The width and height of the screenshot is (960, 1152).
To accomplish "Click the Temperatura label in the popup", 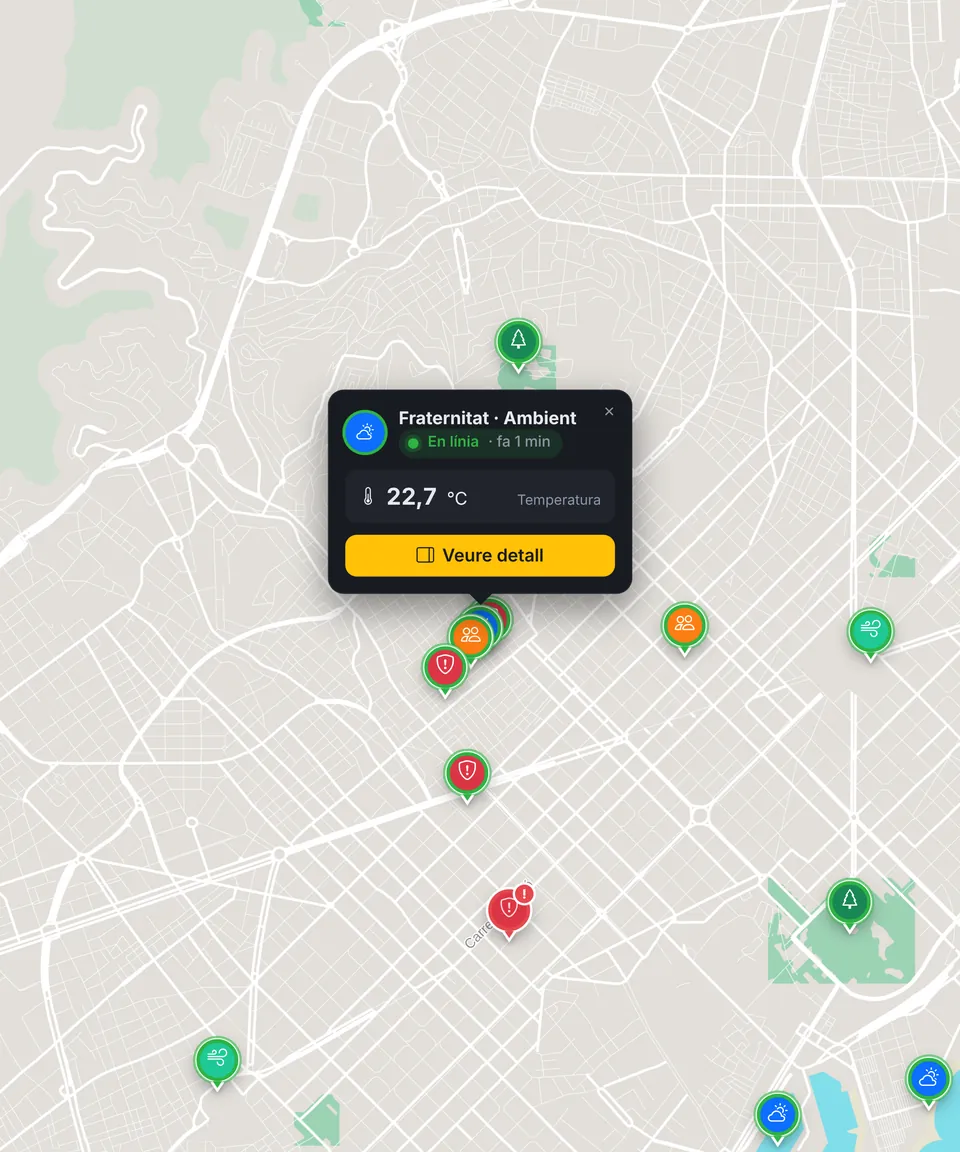I will pos(558,500).
